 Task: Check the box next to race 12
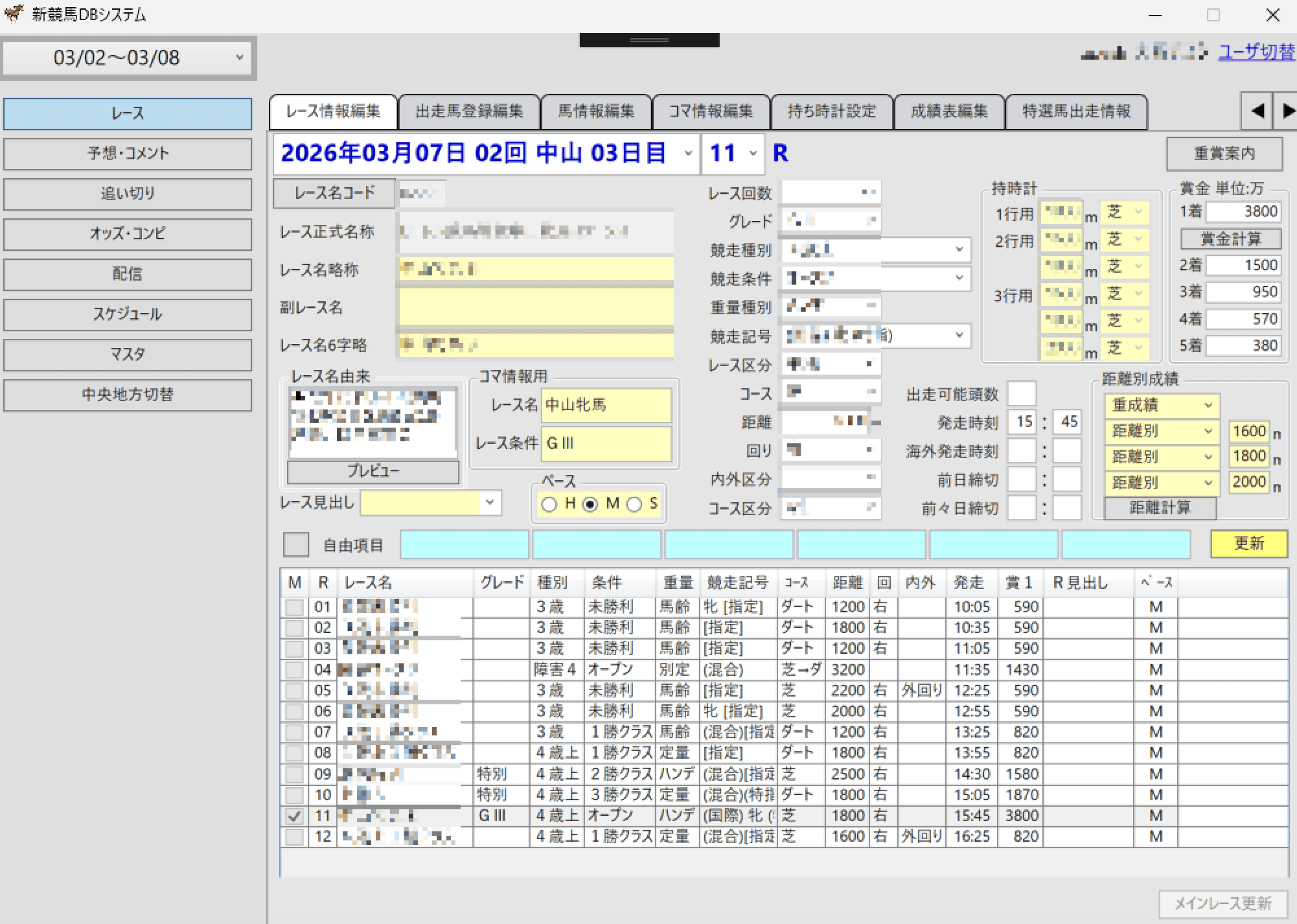pyautogui.click(x=295, y=837)
